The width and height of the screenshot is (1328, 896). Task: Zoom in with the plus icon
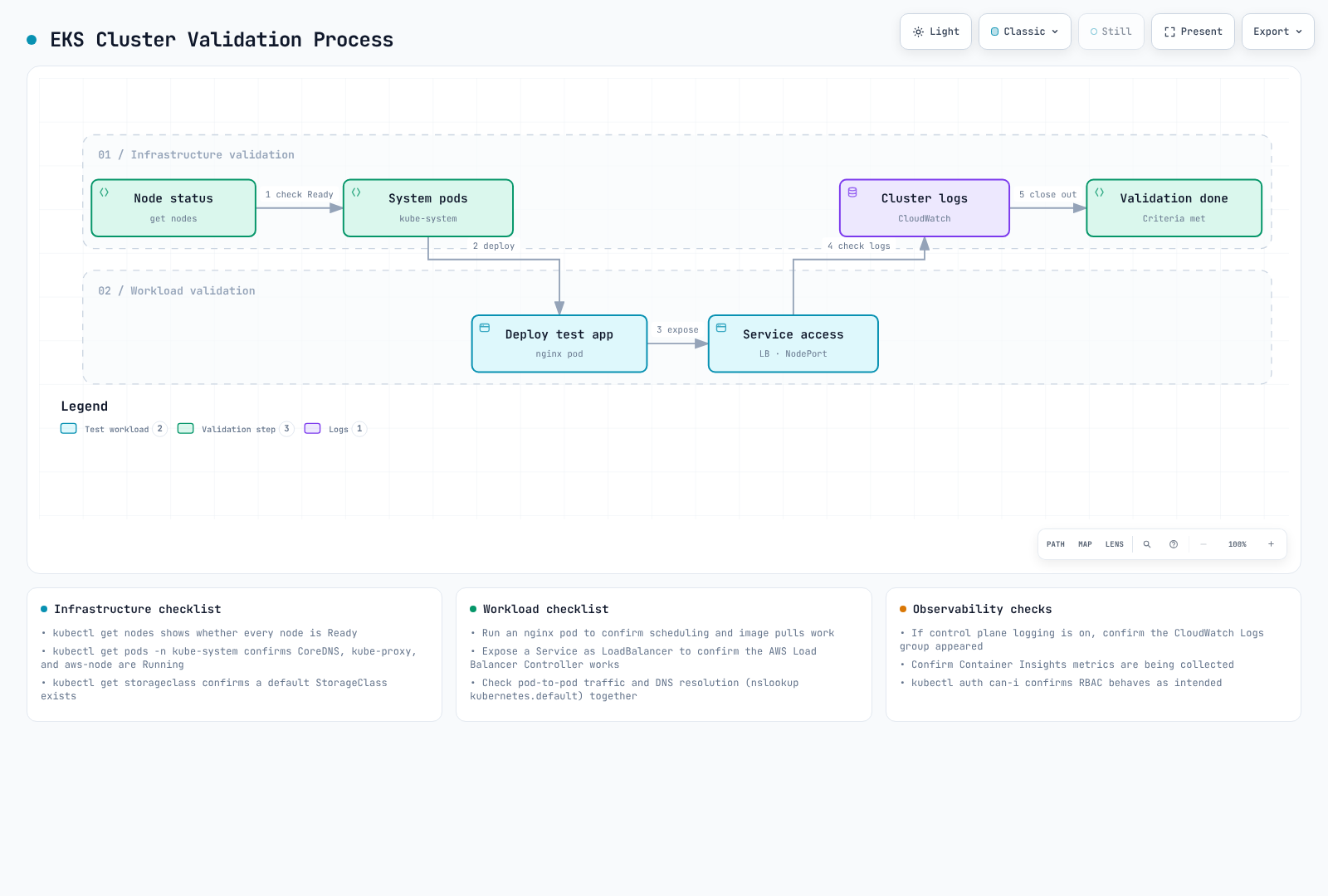pos(1271,544)
